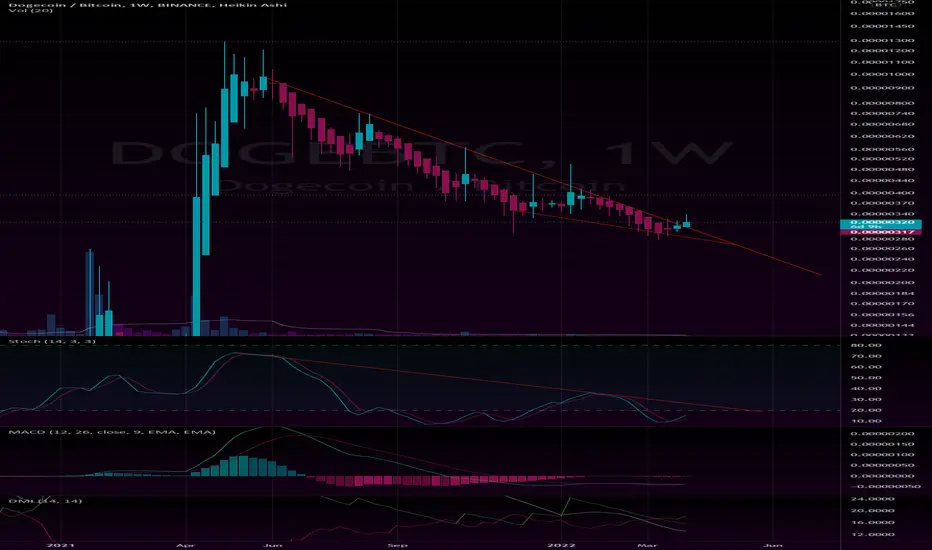Click the 12.0000 value on the DMI scale

[873, 534]
